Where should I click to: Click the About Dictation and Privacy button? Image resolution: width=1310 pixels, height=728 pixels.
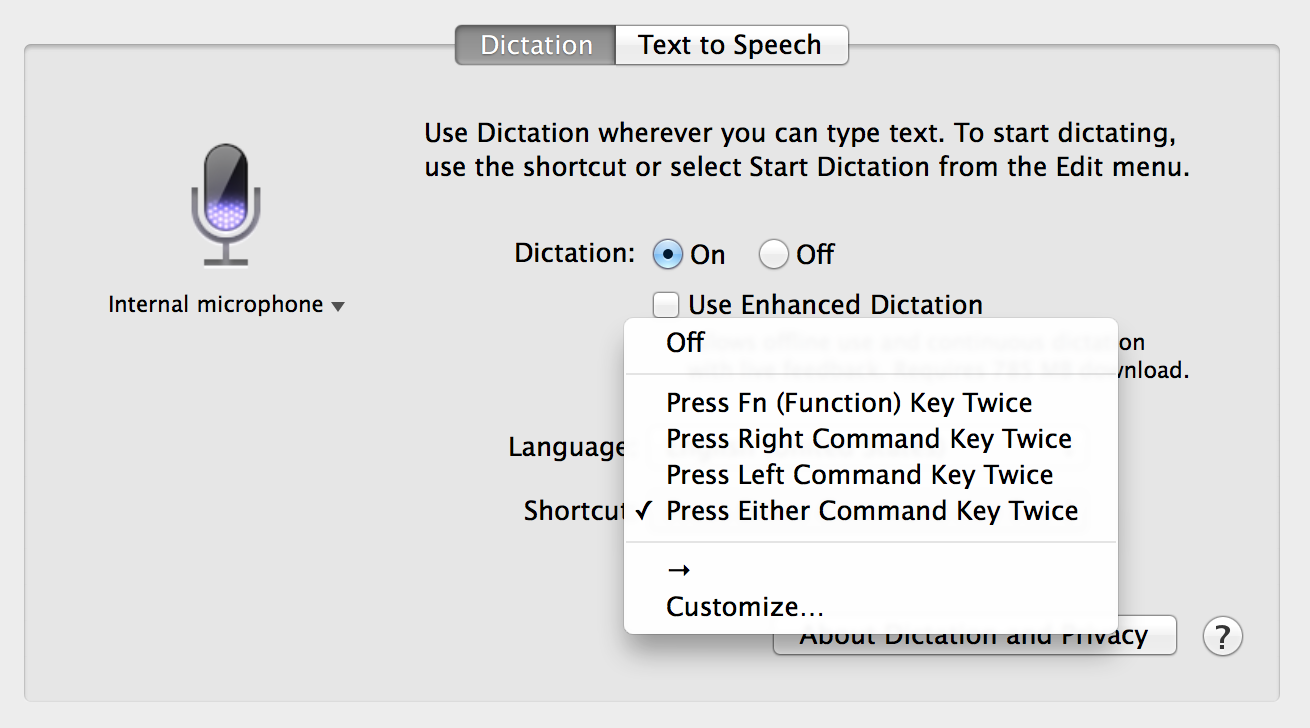974,636
